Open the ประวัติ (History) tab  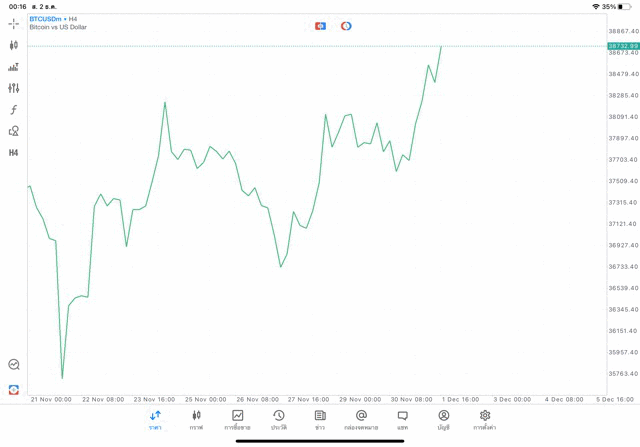click(279, 420)
